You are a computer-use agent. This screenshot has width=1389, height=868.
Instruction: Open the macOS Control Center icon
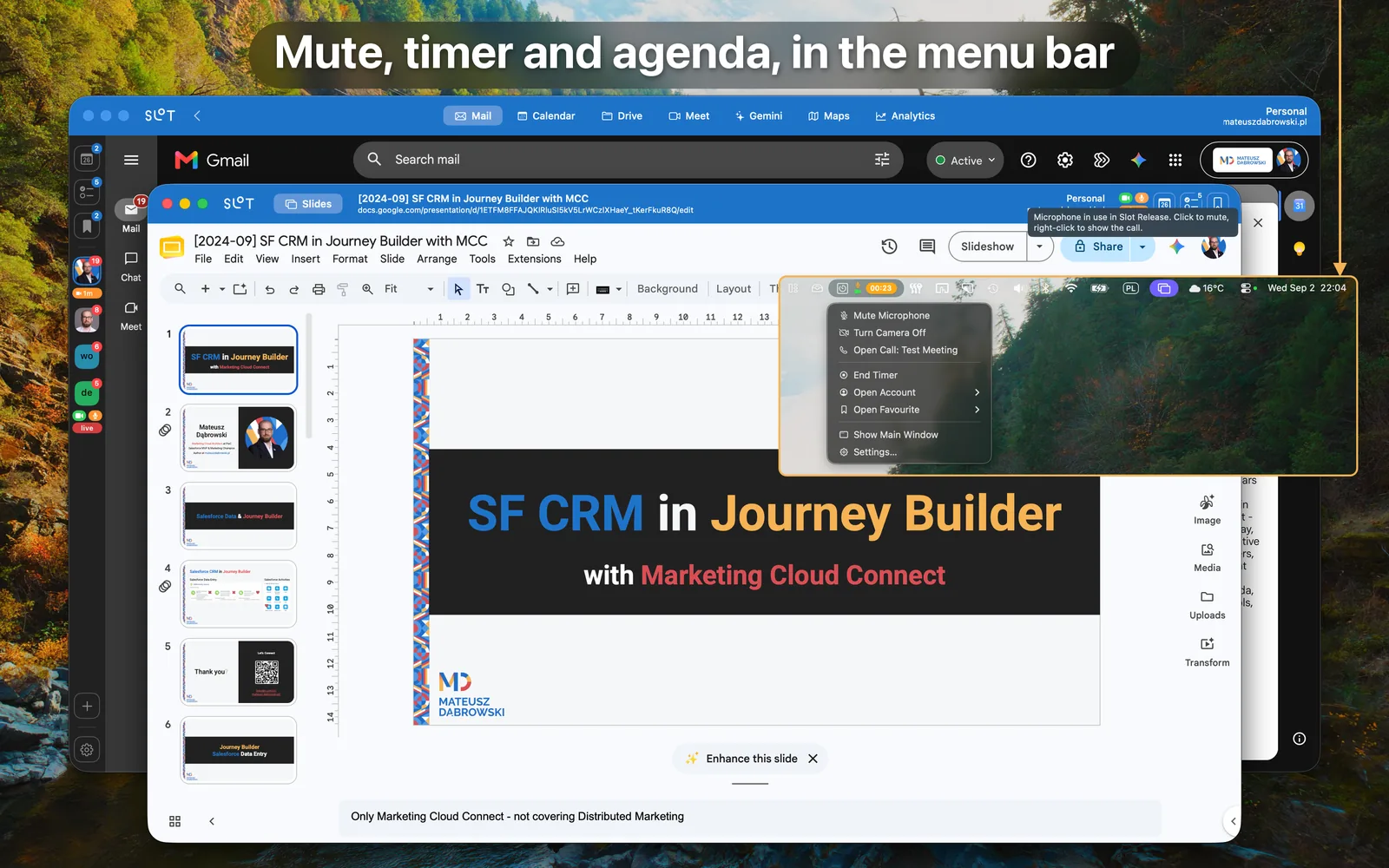(1247, 288)
